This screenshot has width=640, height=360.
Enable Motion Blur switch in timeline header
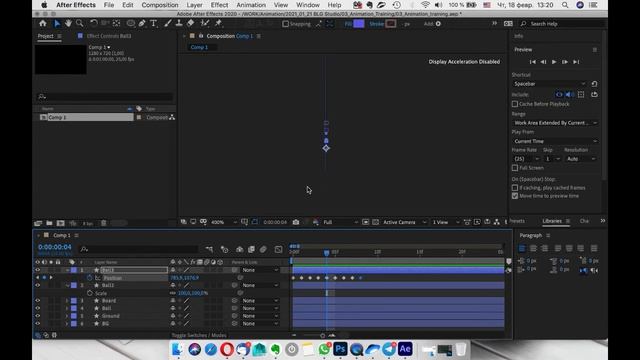click(263, 249)
